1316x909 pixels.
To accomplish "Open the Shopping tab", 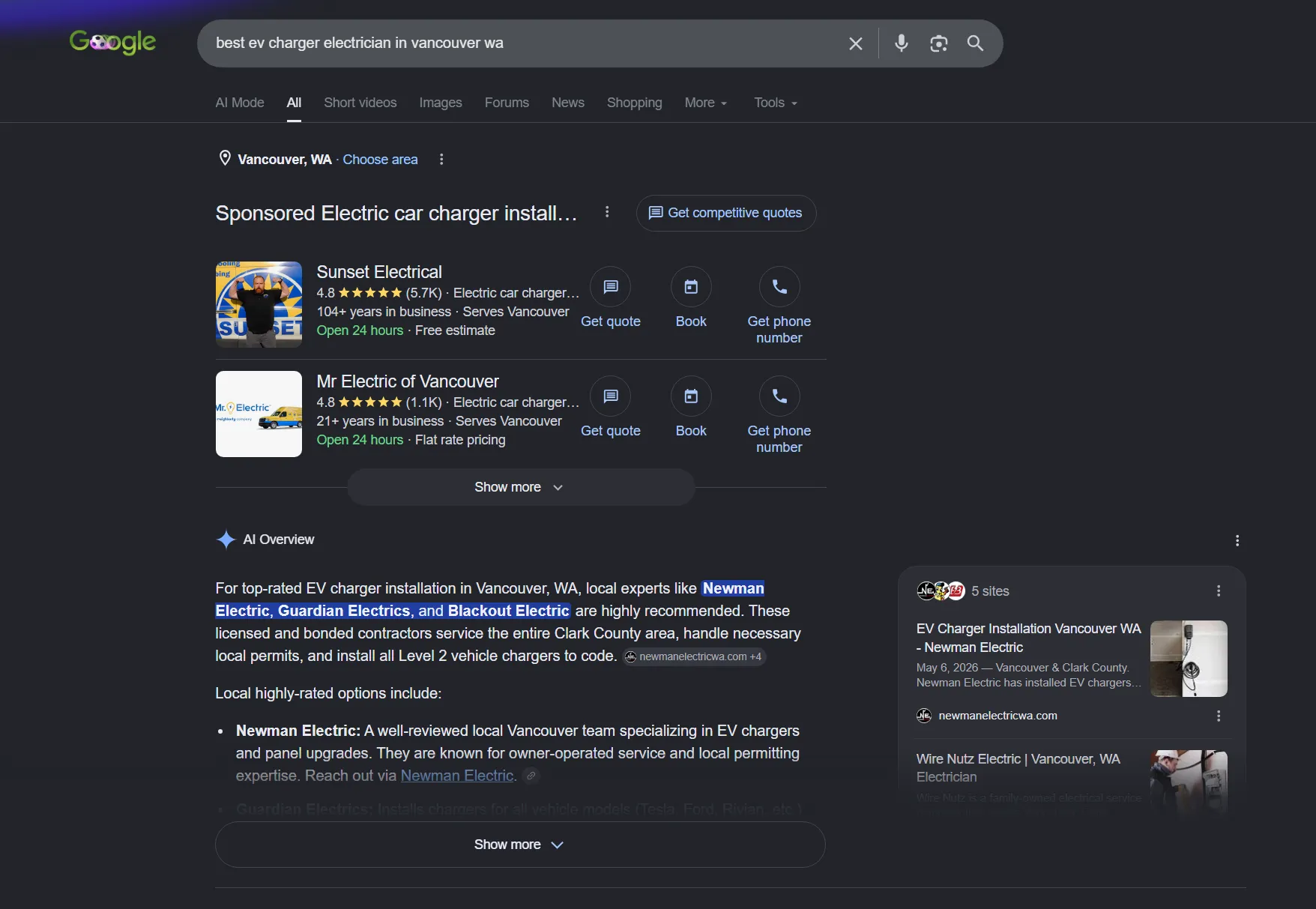I will (x=635, y=103).
